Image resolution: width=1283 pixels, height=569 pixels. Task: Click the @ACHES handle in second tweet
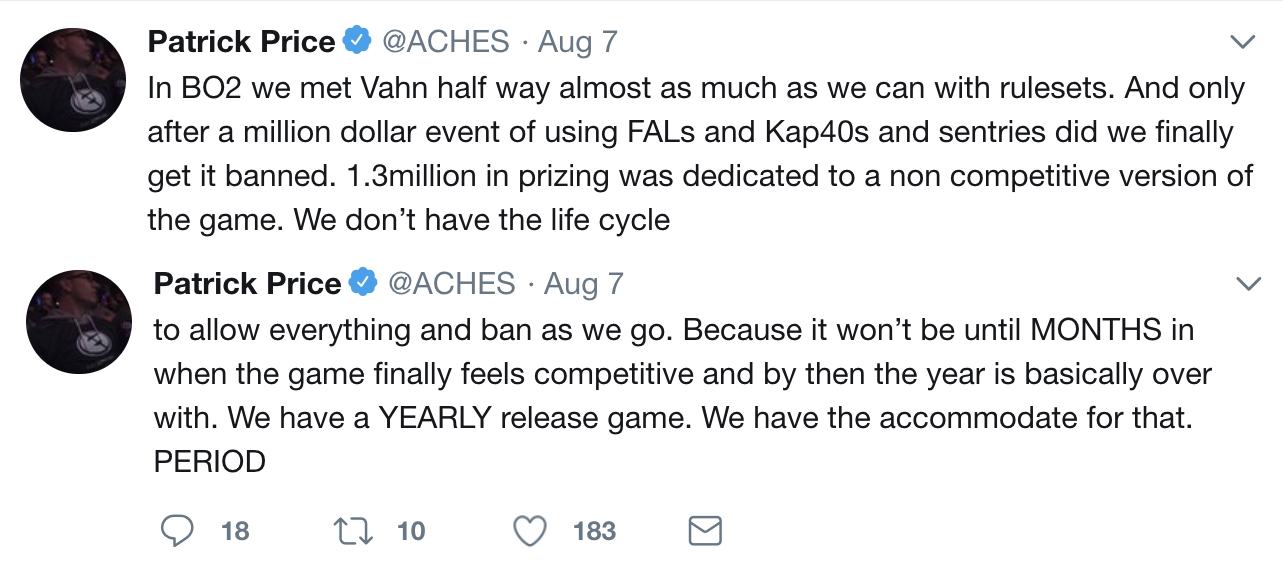451,284
